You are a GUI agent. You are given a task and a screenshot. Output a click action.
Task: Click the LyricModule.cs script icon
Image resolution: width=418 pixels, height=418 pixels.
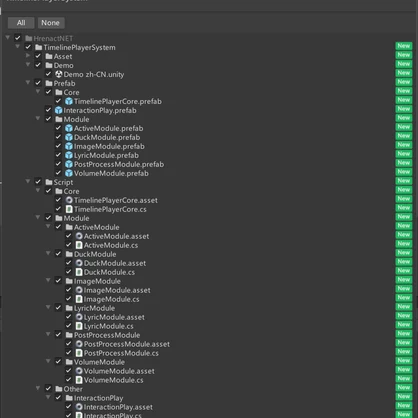point(79,326)
